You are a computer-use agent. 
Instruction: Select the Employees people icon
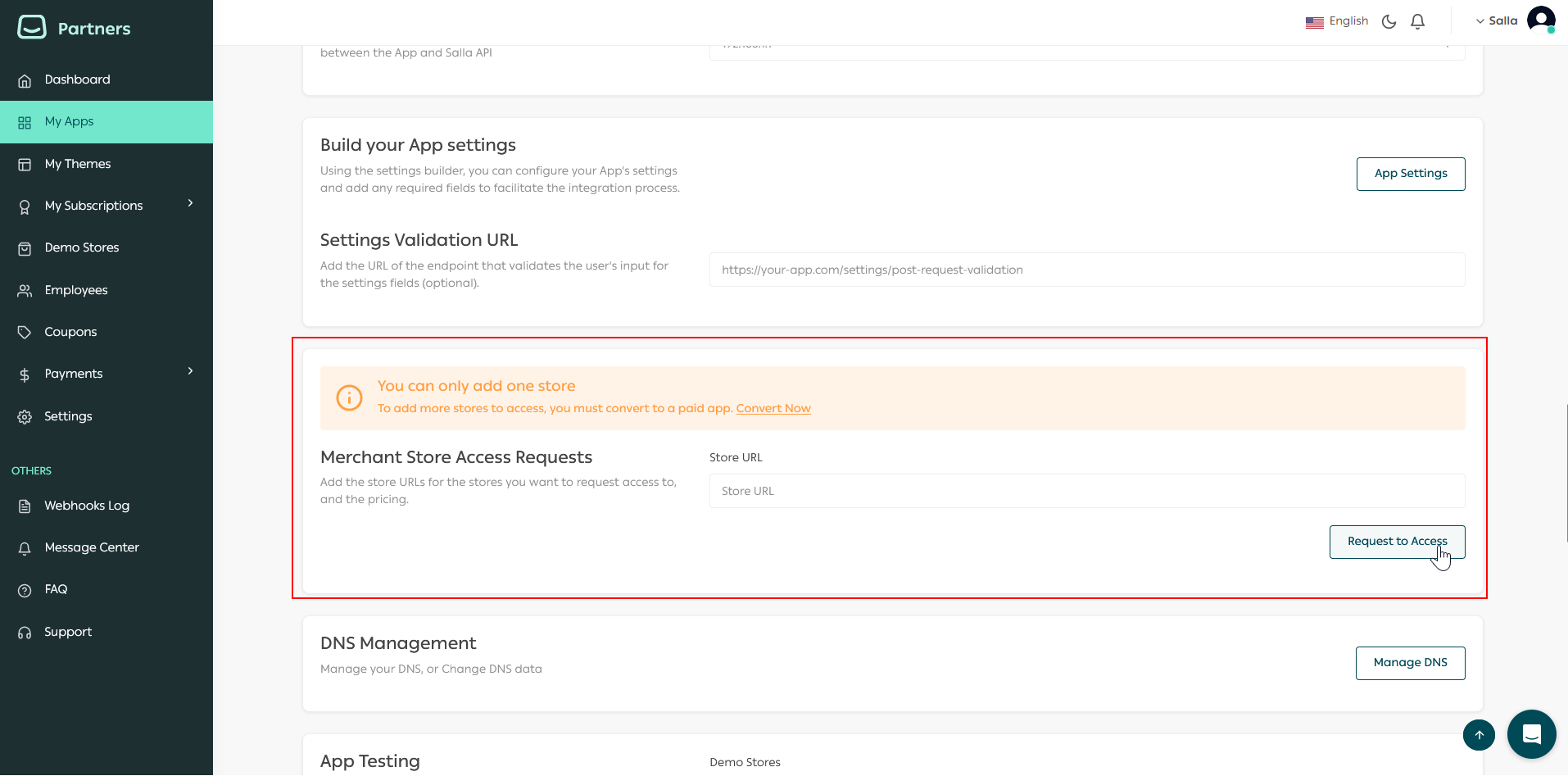coord(25,289)
